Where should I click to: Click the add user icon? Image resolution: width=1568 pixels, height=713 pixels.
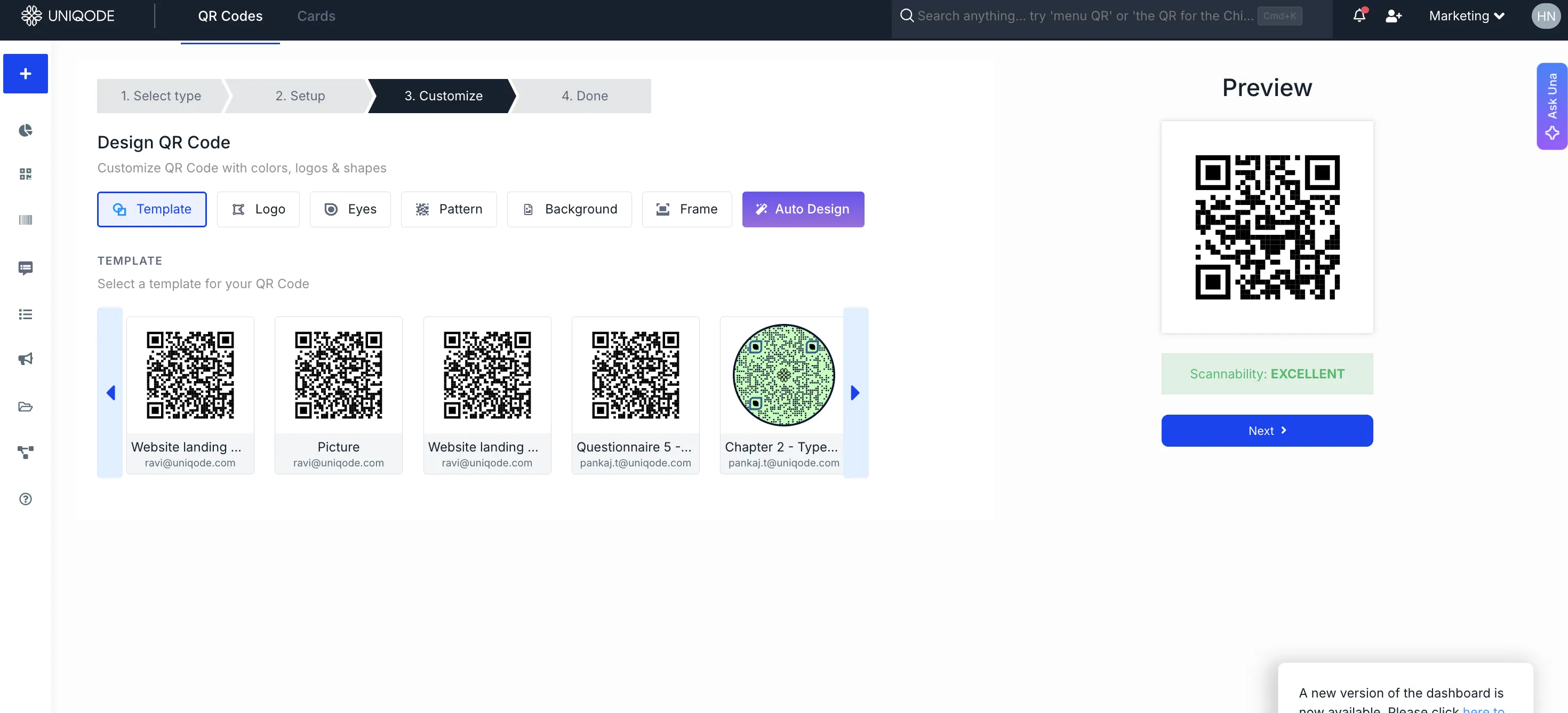pyautogui.click(x=1393, y=16)
